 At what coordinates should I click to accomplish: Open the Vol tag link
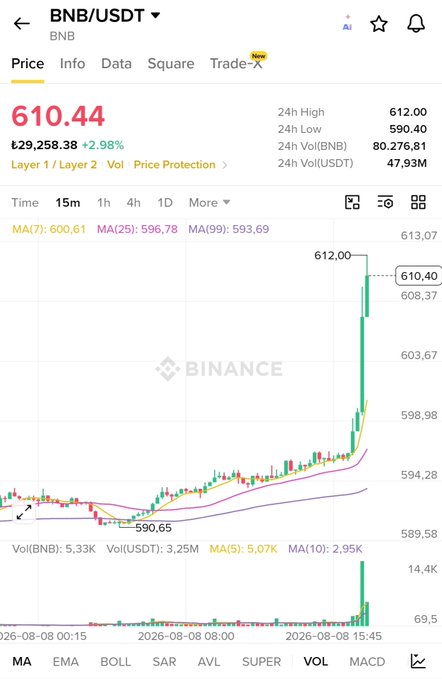coord(116,165)
